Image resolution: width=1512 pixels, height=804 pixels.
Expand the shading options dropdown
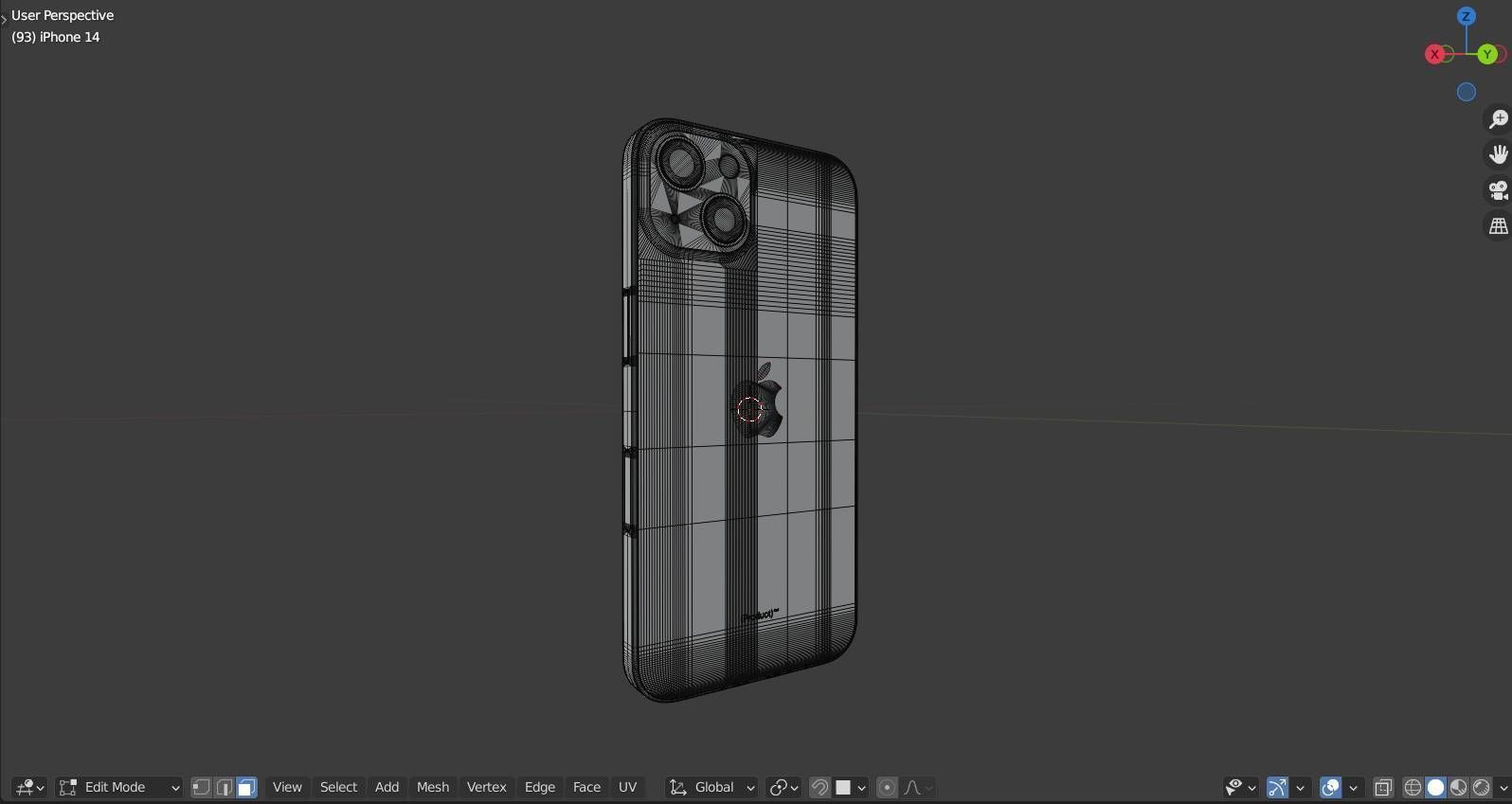[x=1503, y=787]
